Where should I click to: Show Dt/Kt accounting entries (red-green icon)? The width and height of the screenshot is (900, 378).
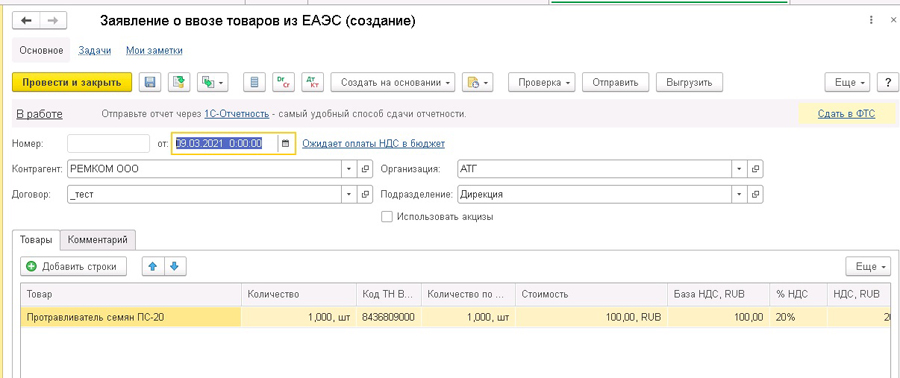pyautogui.click(x=283, y=82)
